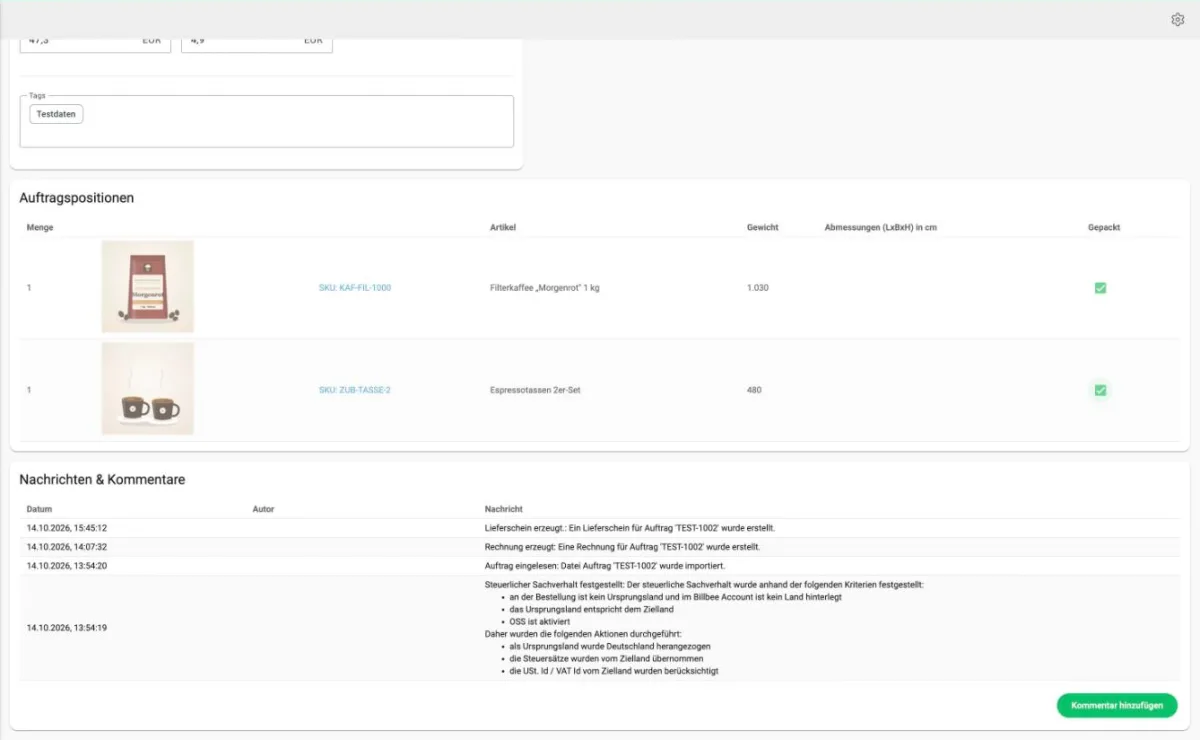Screen dimensions: 1200x740
Task: Click the Auftragspositionen section heading
Action: click(77, 198)
